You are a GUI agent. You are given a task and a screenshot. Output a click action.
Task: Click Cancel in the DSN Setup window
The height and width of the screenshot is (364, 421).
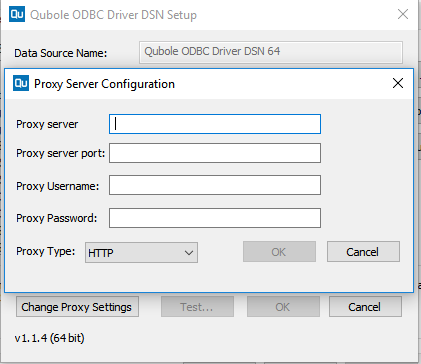click(x=365, y=307)
